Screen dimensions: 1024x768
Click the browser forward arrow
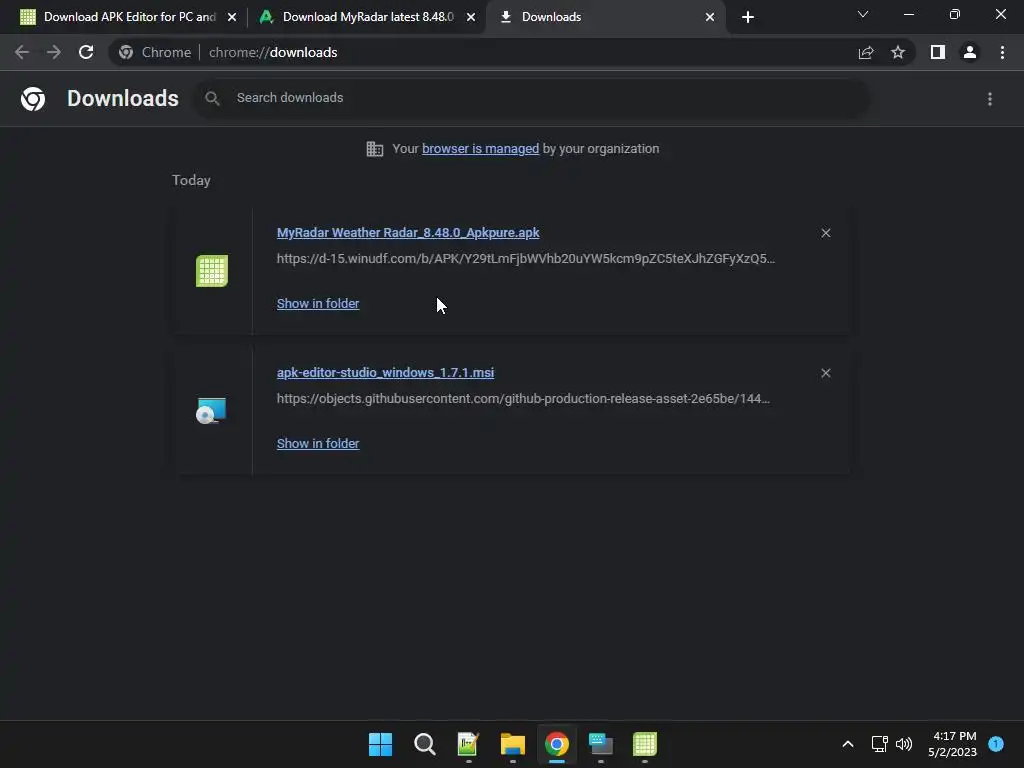coord(54,52)
